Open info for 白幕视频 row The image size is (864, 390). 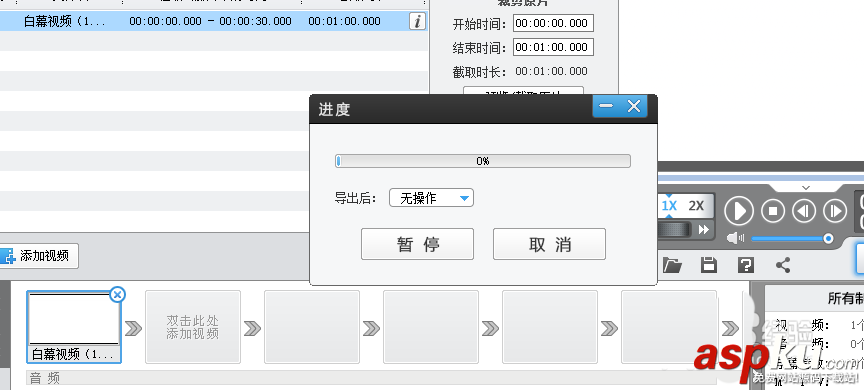(x=418, y=21)
